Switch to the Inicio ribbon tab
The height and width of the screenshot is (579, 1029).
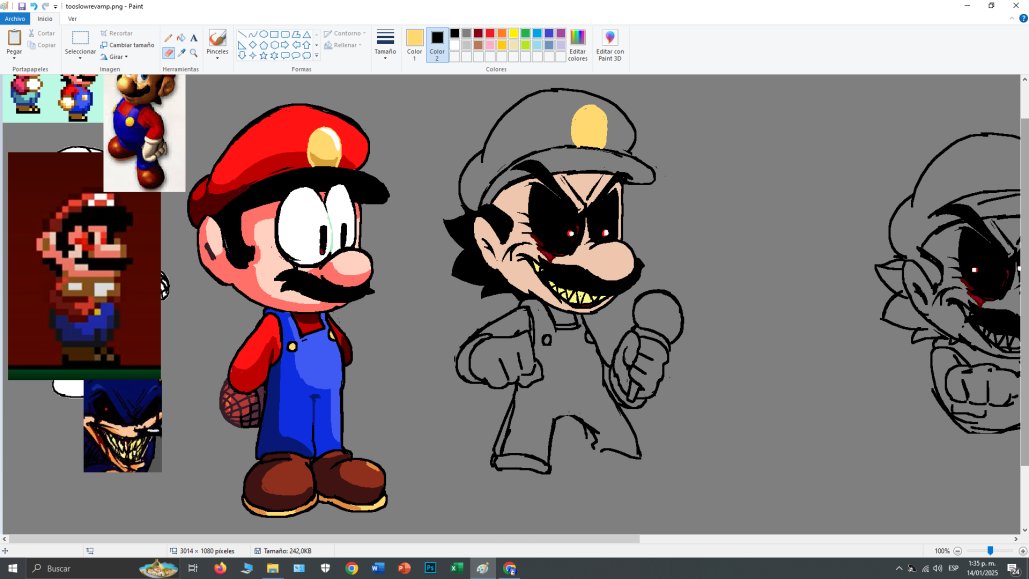[45, 18]
